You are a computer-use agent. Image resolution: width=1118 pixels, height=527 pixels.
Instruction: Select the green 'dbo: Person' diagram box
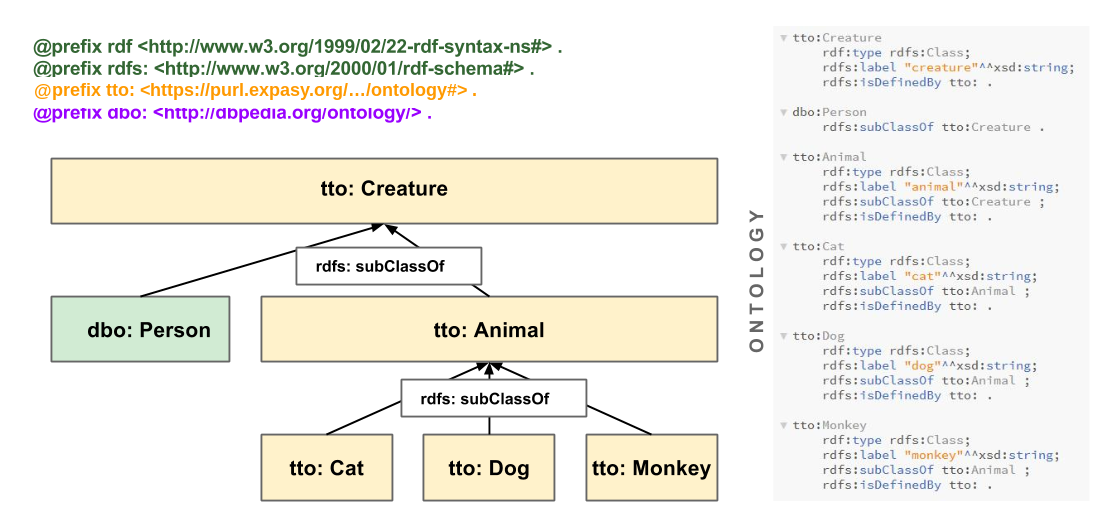pos(140,329)
